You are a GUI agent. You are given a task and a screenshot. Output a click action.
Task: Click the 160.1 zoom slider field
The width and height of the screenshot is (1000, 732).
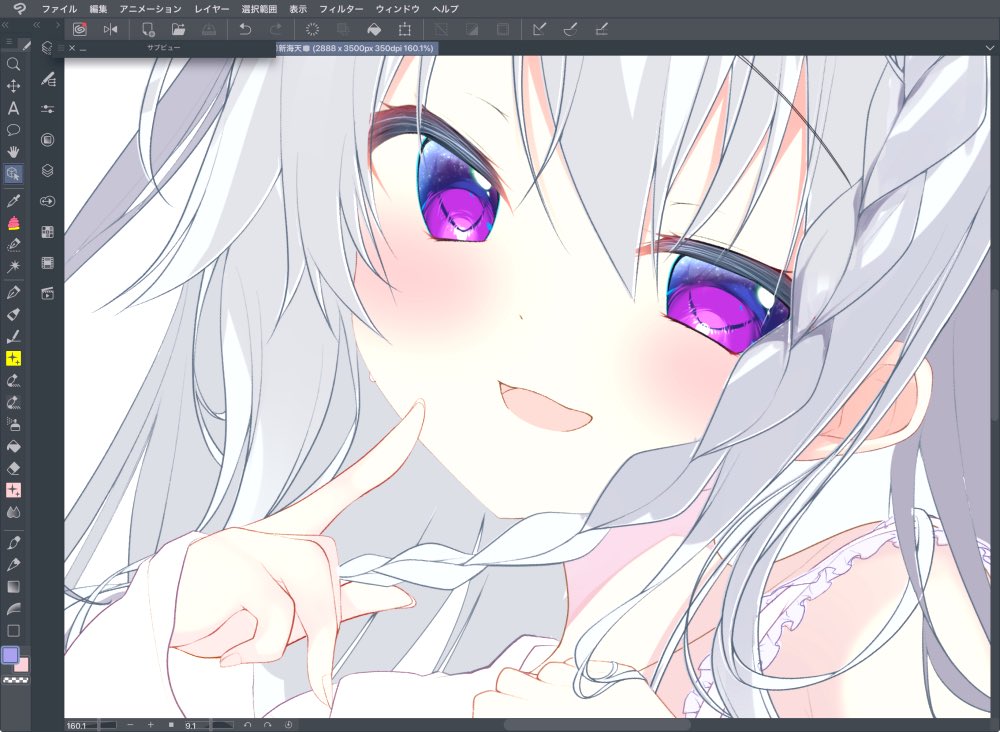91,725
